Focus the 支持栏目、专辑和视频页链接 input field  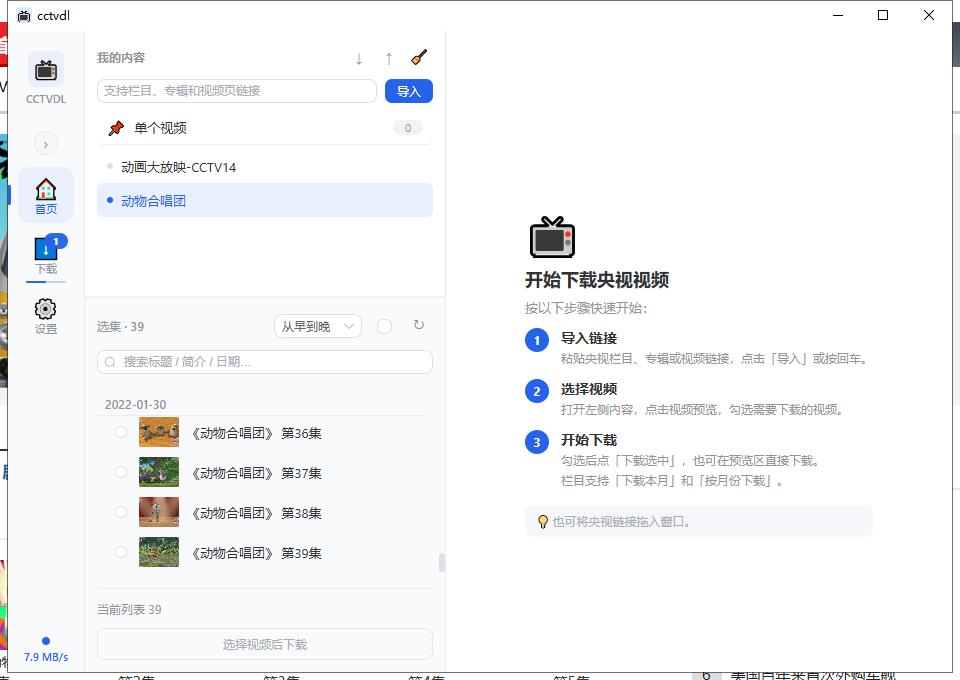click(x=237, y=91)
